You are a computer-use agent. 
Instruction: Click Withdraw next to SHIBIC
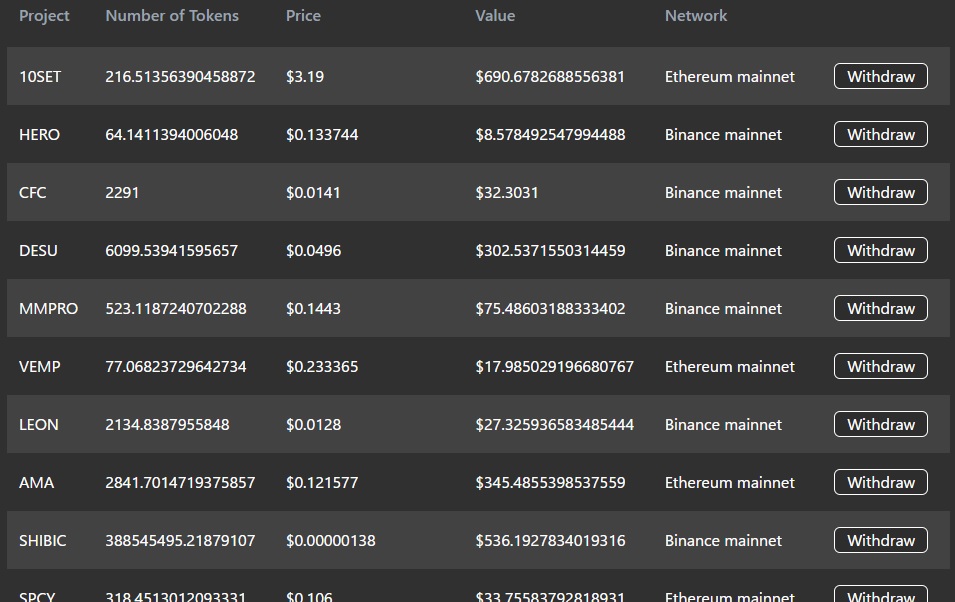pos(880,540)
